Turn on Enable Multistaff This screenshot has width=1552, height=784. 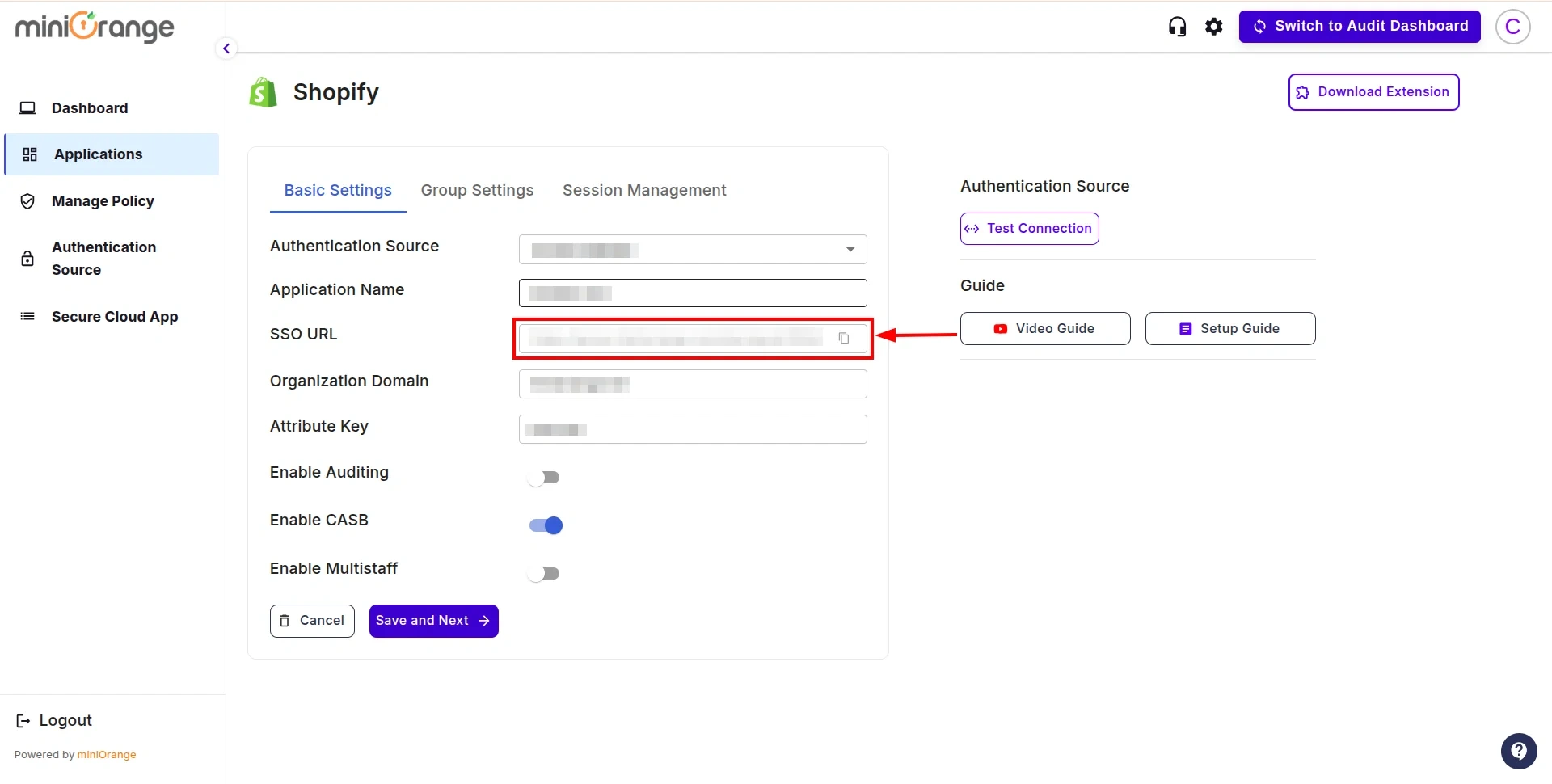[x=544, y=572]
